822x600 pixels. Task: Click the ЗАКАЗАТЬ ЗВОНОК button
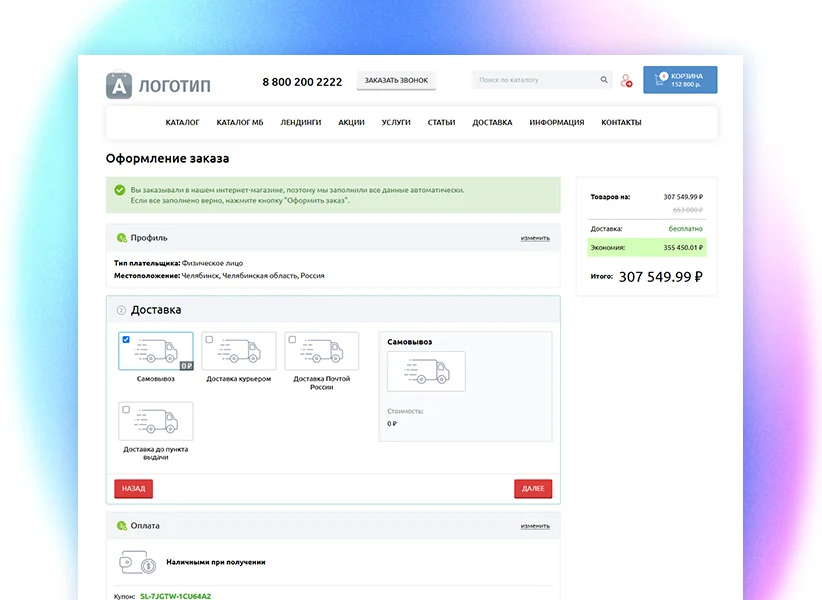tap(396, 81)
